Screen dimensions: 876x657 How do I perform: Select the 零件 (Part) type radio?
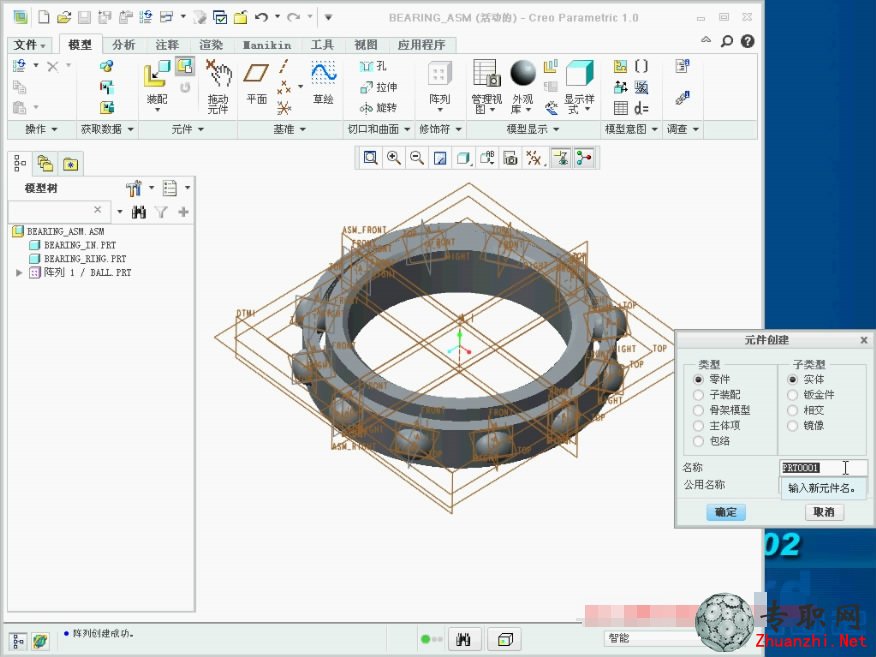click(x=698, y=379)
